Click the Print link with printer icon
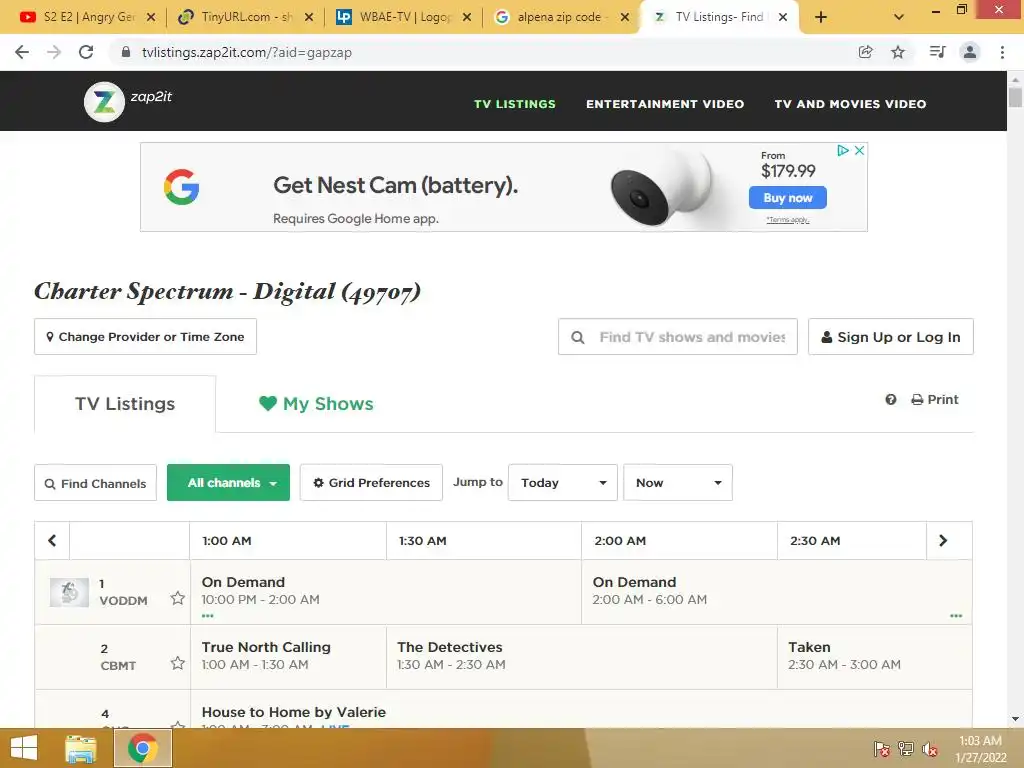The width and height of the screenshot is (1024, 768). [935, 399]
